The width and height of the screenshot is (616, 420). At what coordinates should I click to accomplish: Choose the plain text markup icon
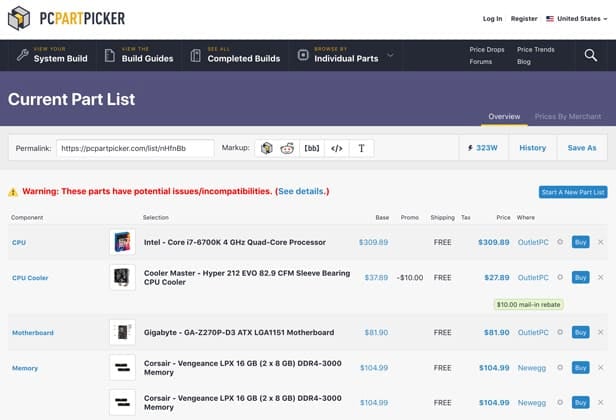[x=361, y=148]
